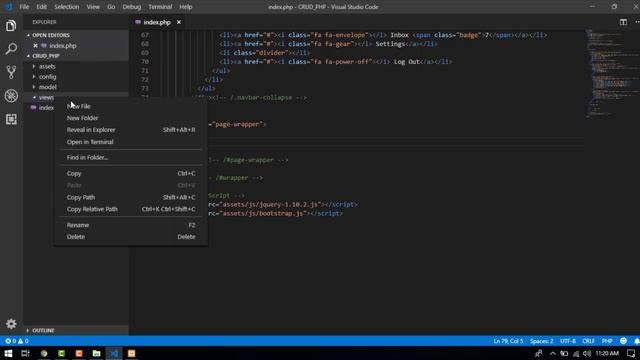Open File Explorer from the taskbar
This screenshot has height=360, width=640.
tap(96, 353)
